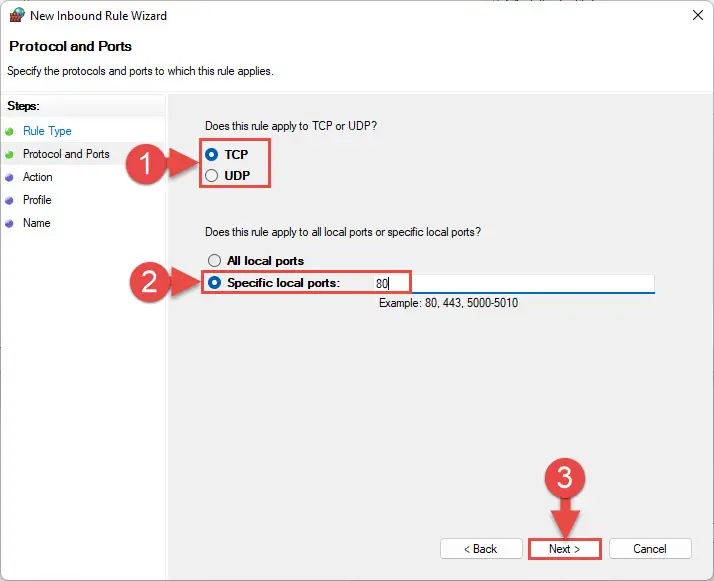Screen dimensions: 714x581
Task: Click the example text '80, 443, 5000-5010'
Action: point(471,303)
